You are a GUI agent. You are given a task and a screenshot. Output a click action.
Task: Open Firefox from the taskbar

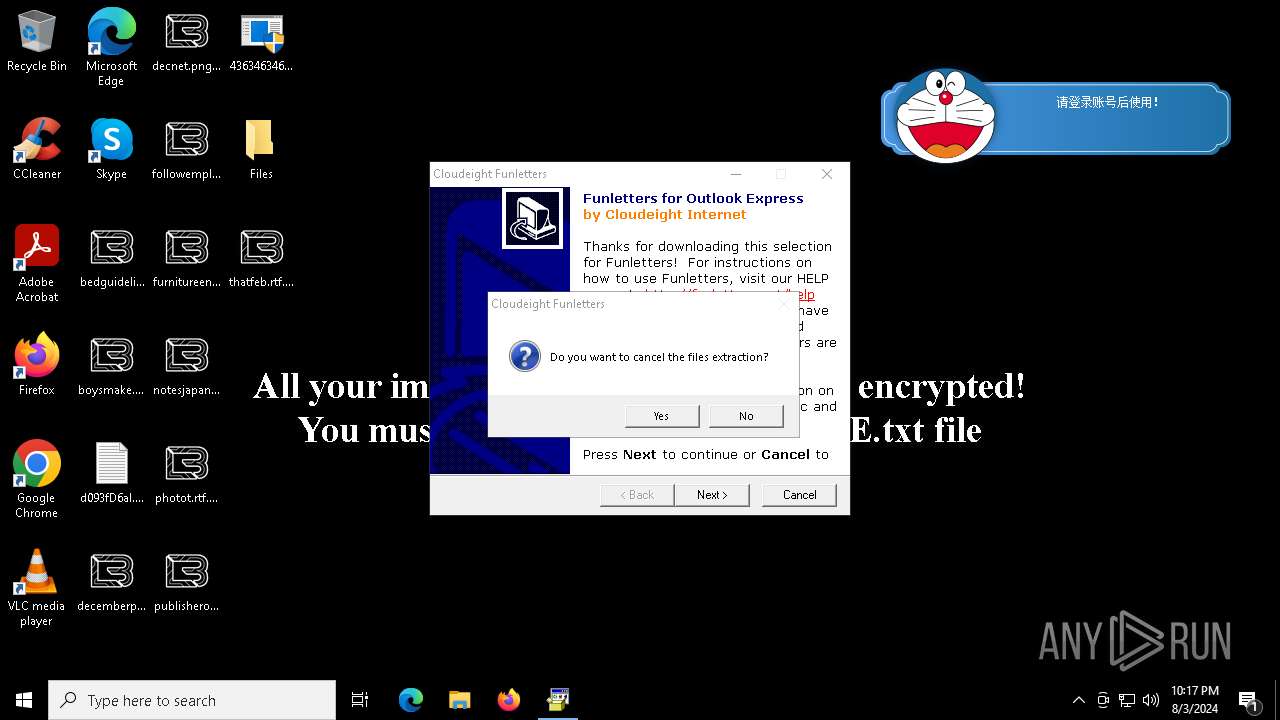coord(509,700)
